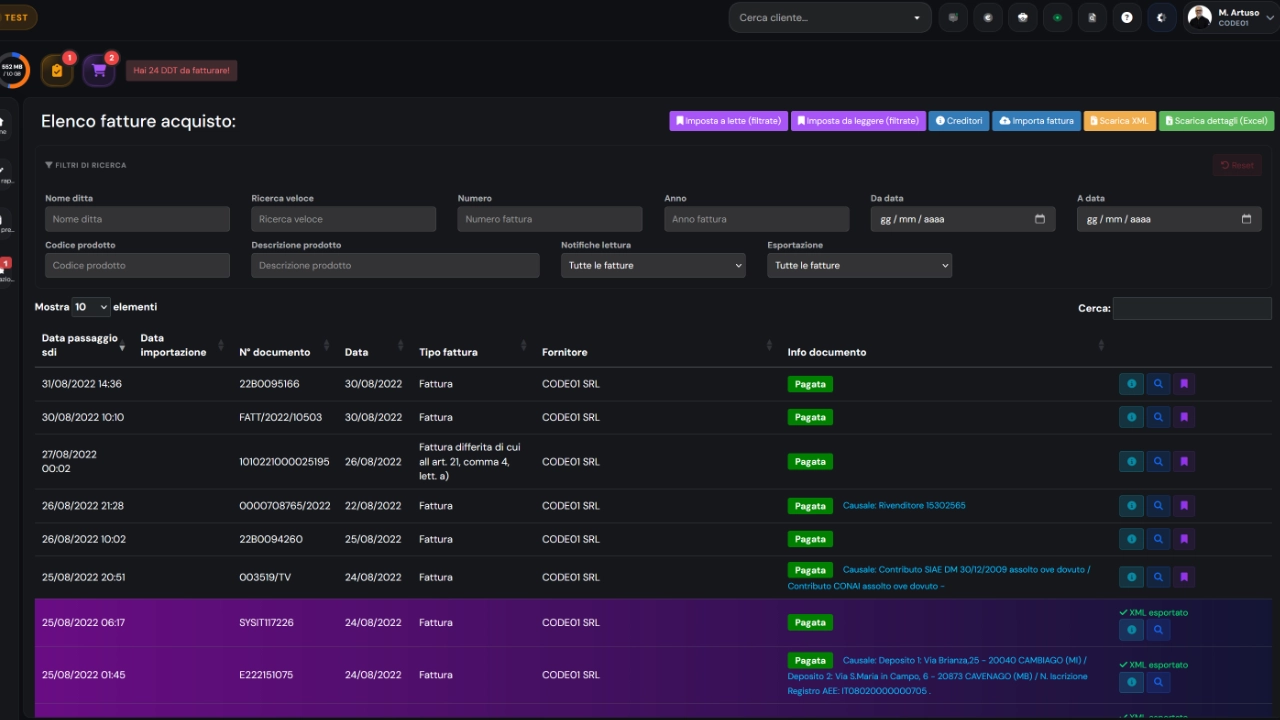Focus the Codice prodotto input field

pyautogui.click(x=137, y=265)
